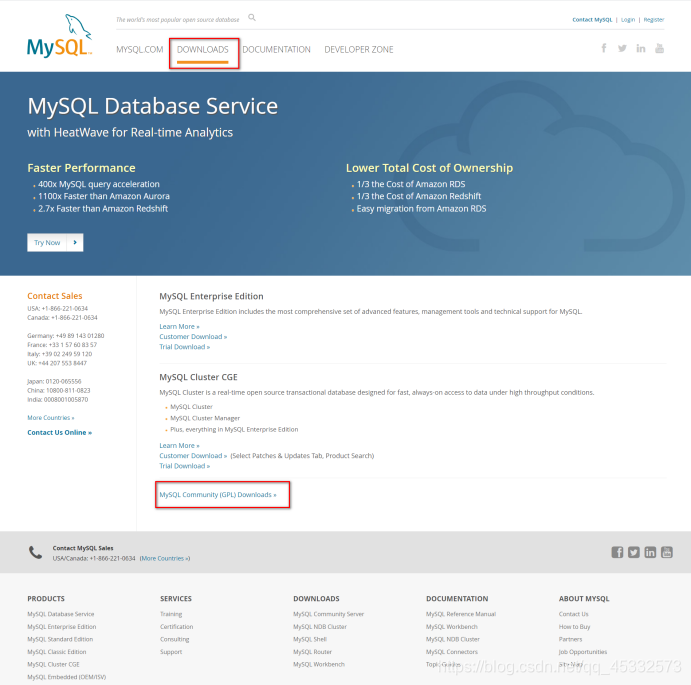This screenshot has height=685, width=691.
Task: Switch to DEVELOPER ZONE tab
Action: [359, 49]
